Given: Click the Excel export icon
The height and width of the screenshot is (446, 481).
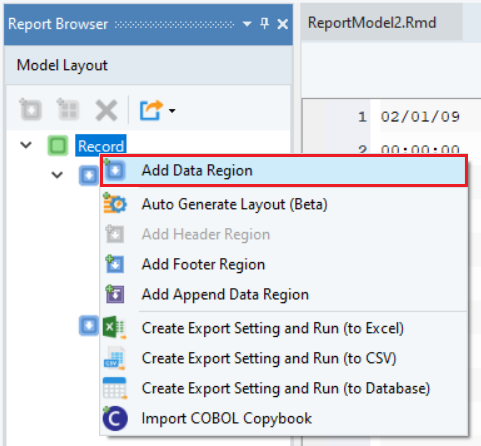Looking at the screenshot, I should (x=114, y=328).
